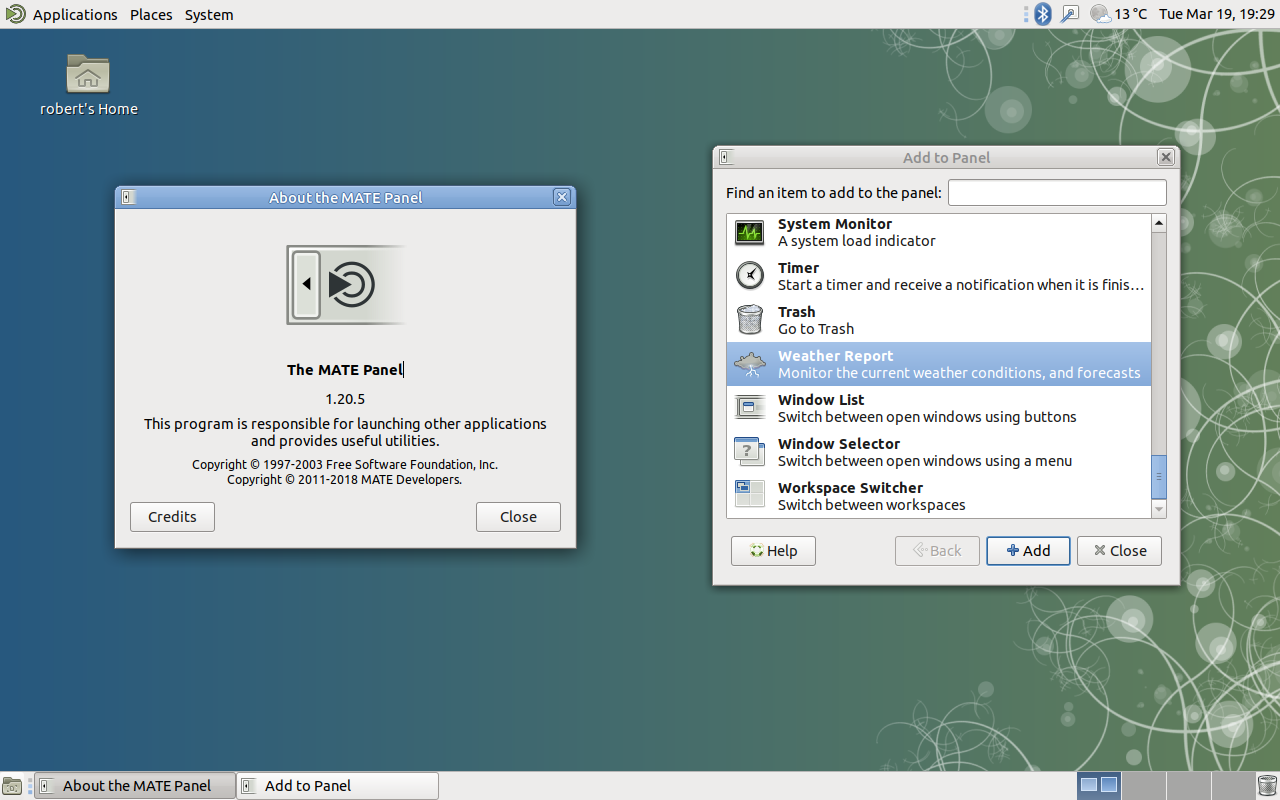Click the MATE Developers copyright line
The height and width of the screenshot is (800, 1280).
[345, 479]
